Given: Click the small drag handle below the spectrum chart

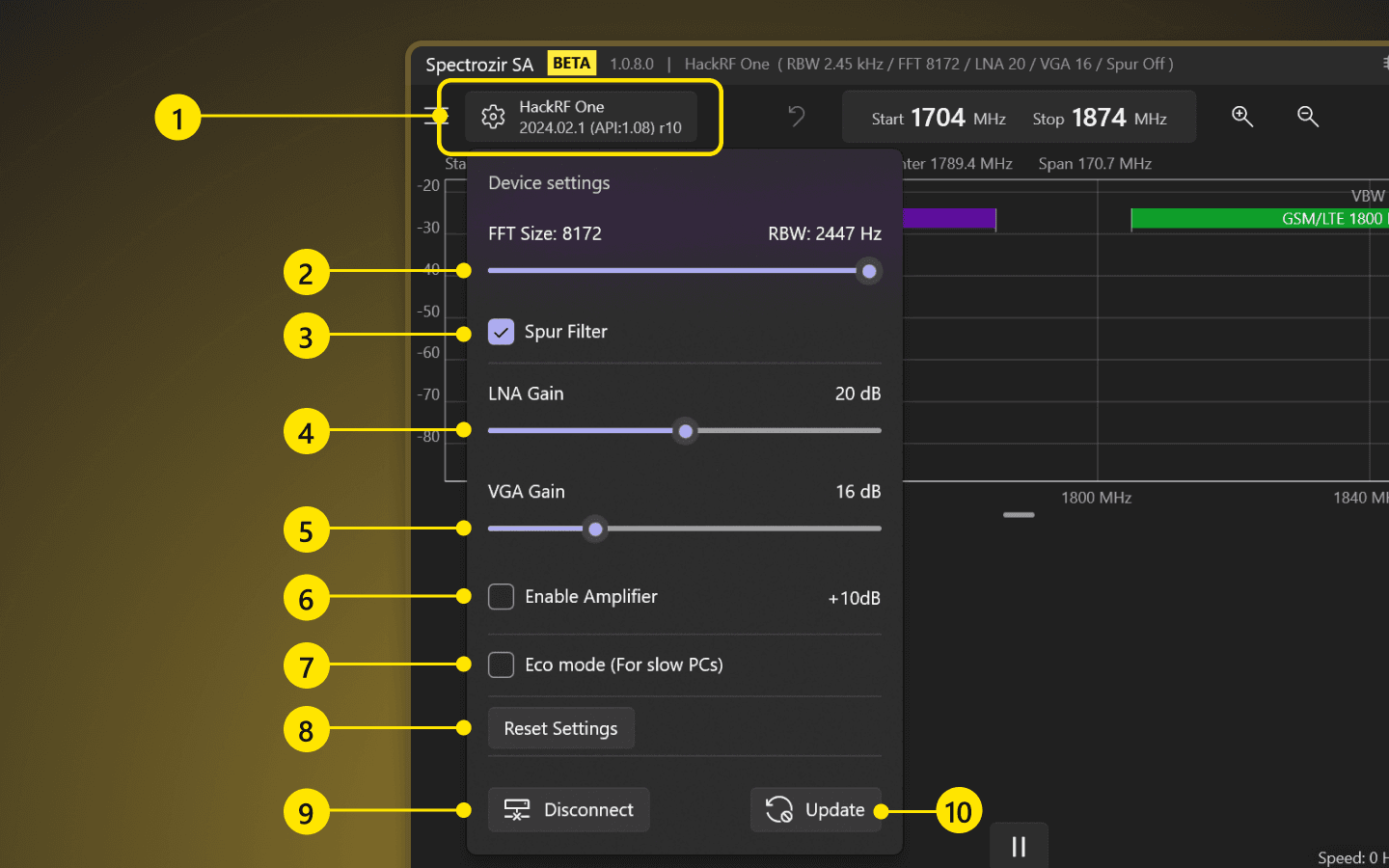Looking at the screenshot, I should [1019, 515].
